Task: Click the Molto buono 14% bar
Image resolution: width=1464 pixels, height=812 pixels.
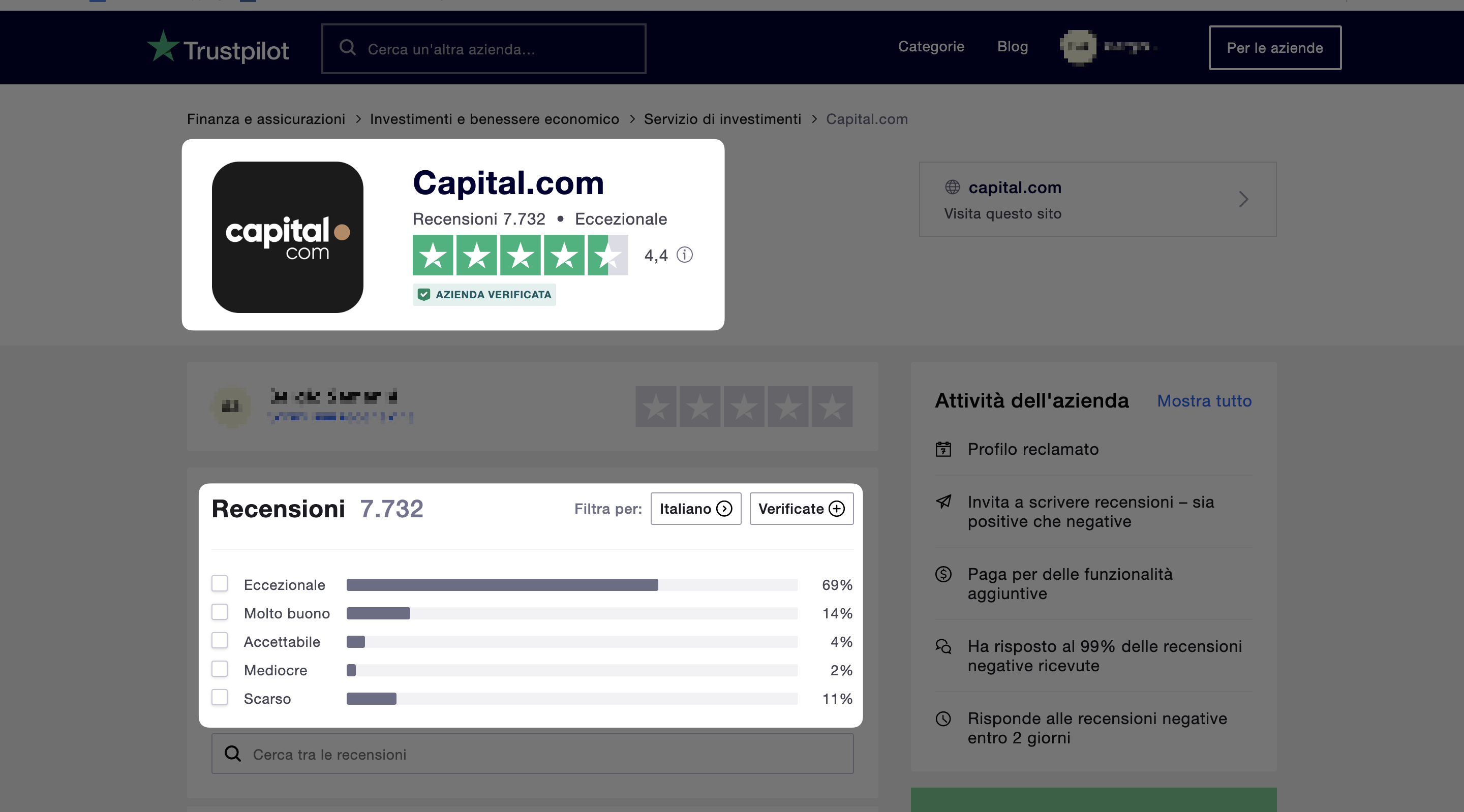Action: point(572,613)
